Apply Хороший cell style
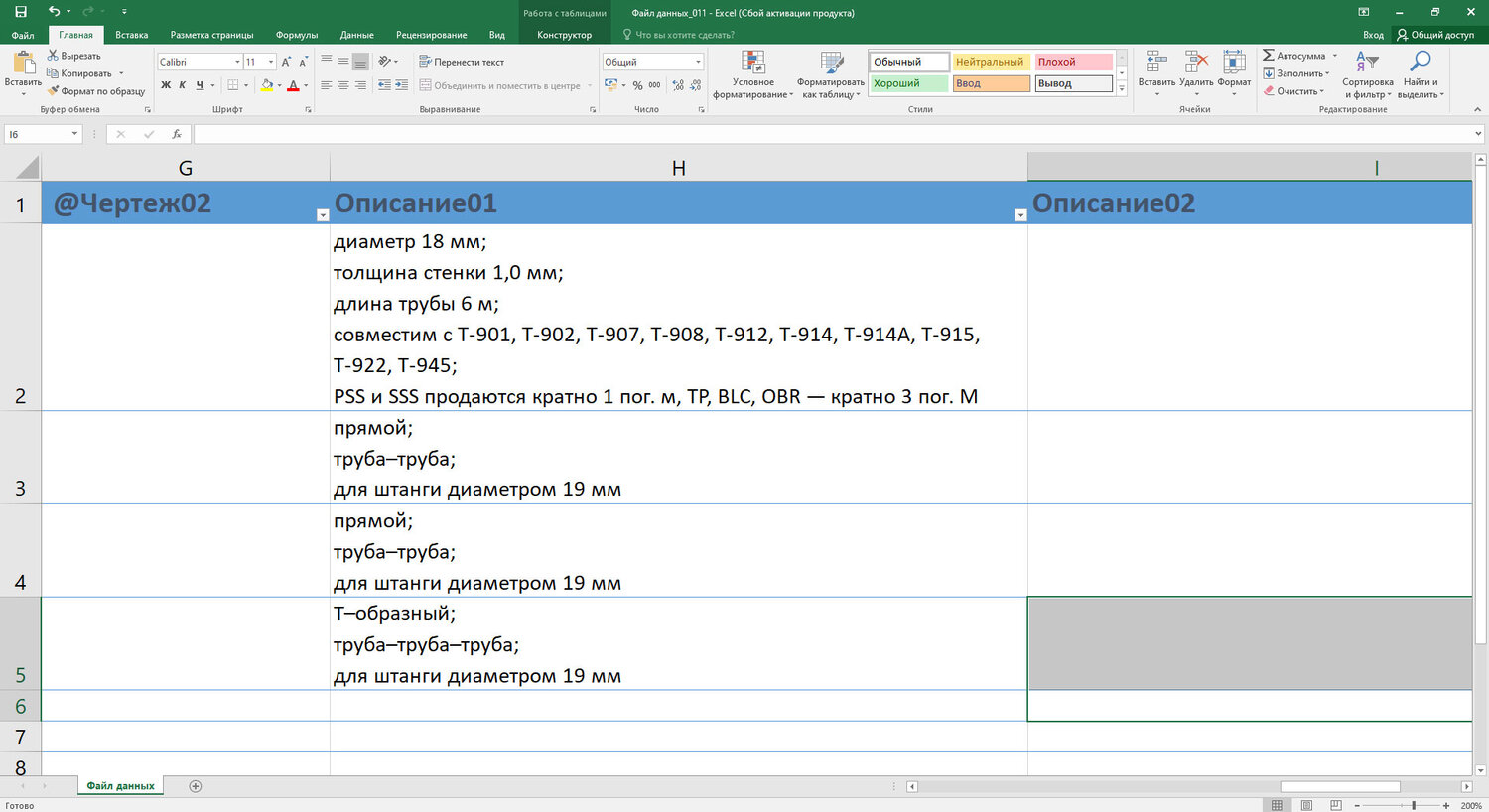 [909, 83]
